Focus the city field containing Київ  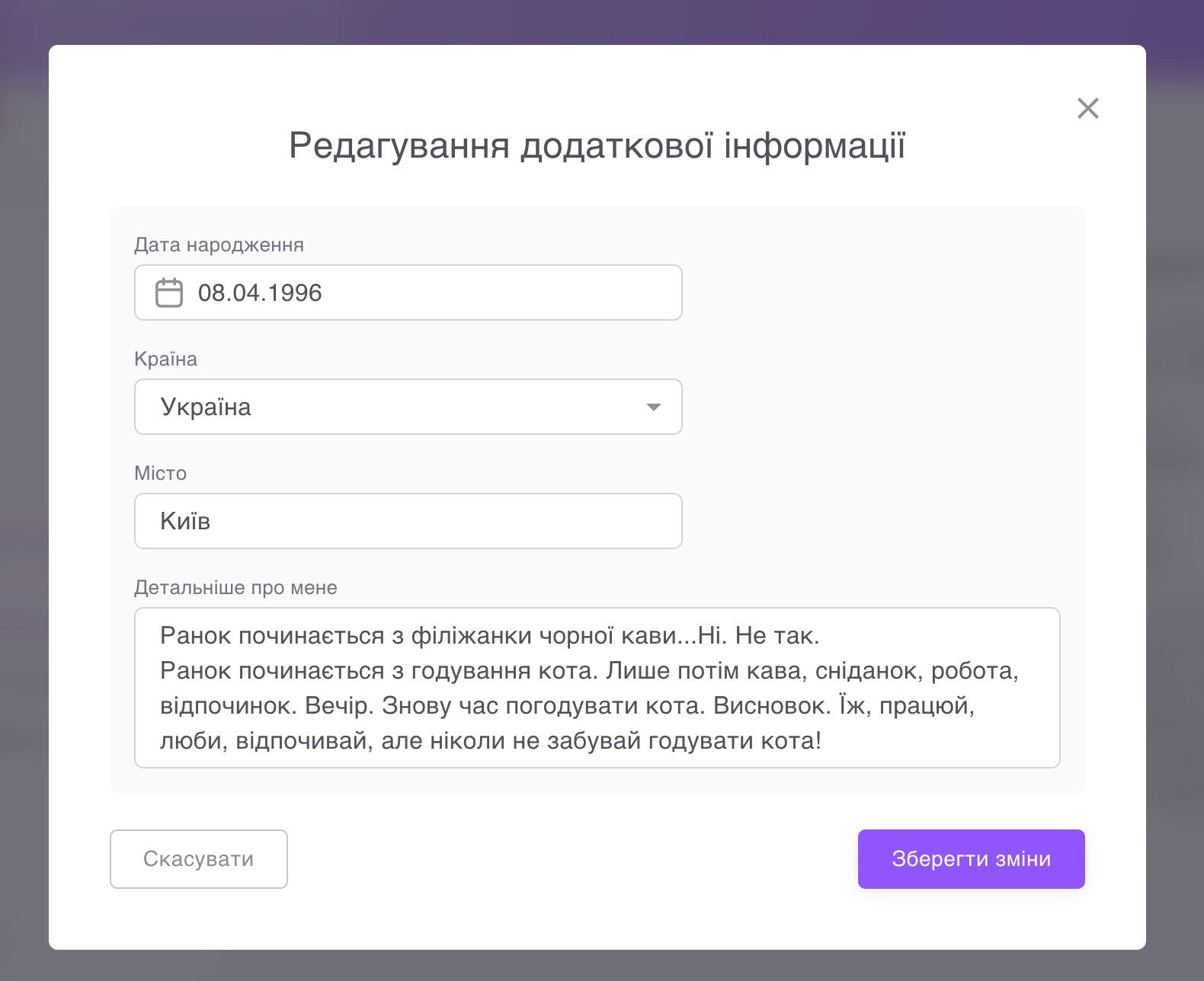(408, 521)
